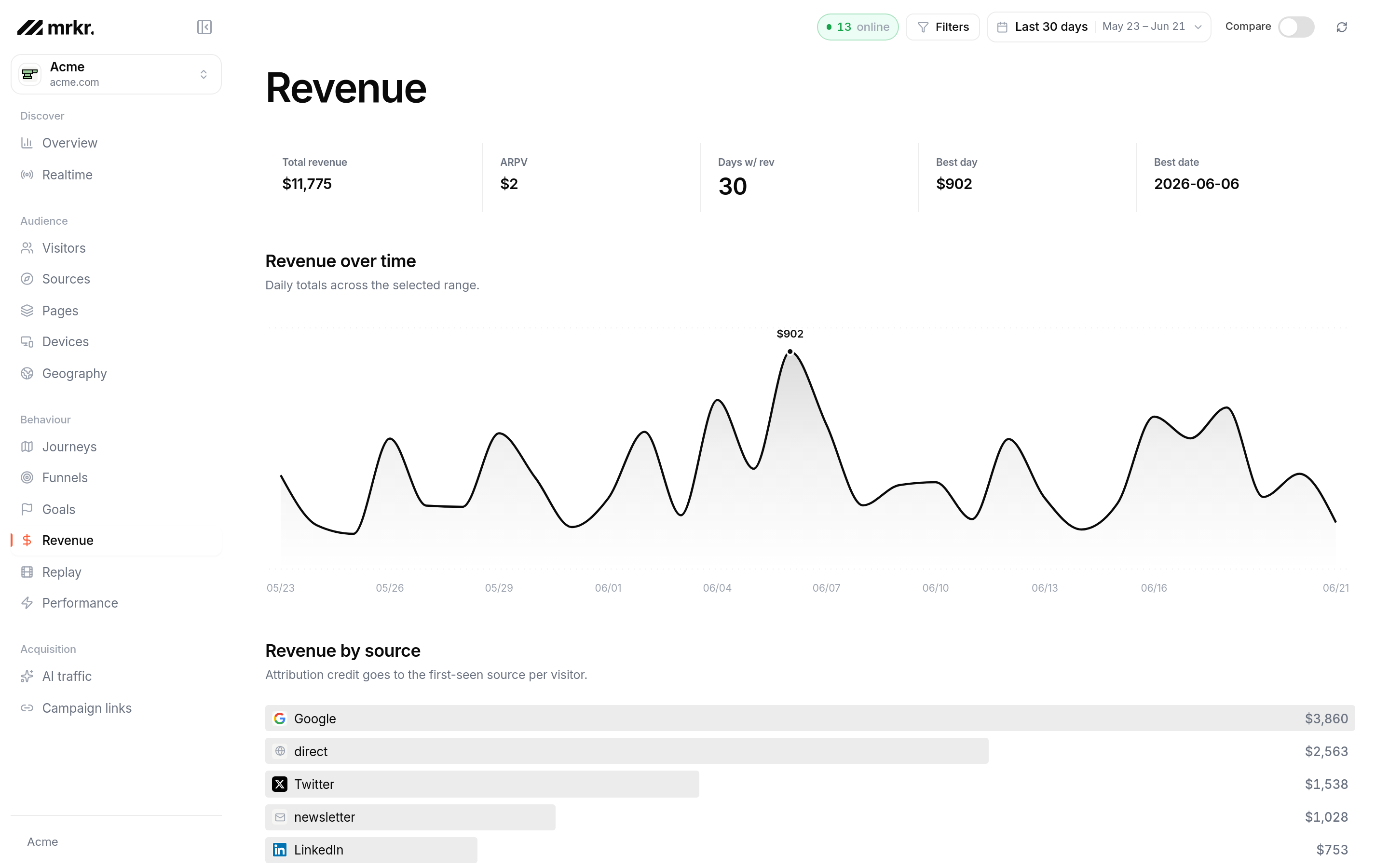Click the Goals flag icon
Image resolution: width=1389 pixels, height=868 pixels.
27,509
